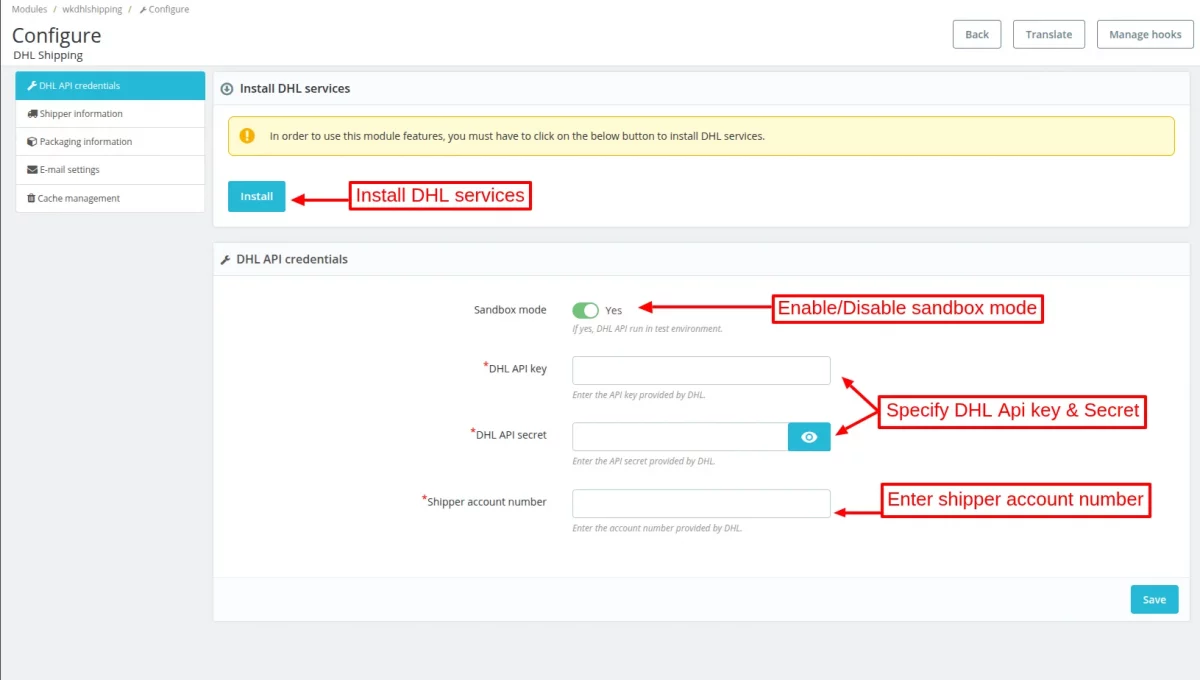
Task: Click the Install button
Action: (x=256, y=196)
